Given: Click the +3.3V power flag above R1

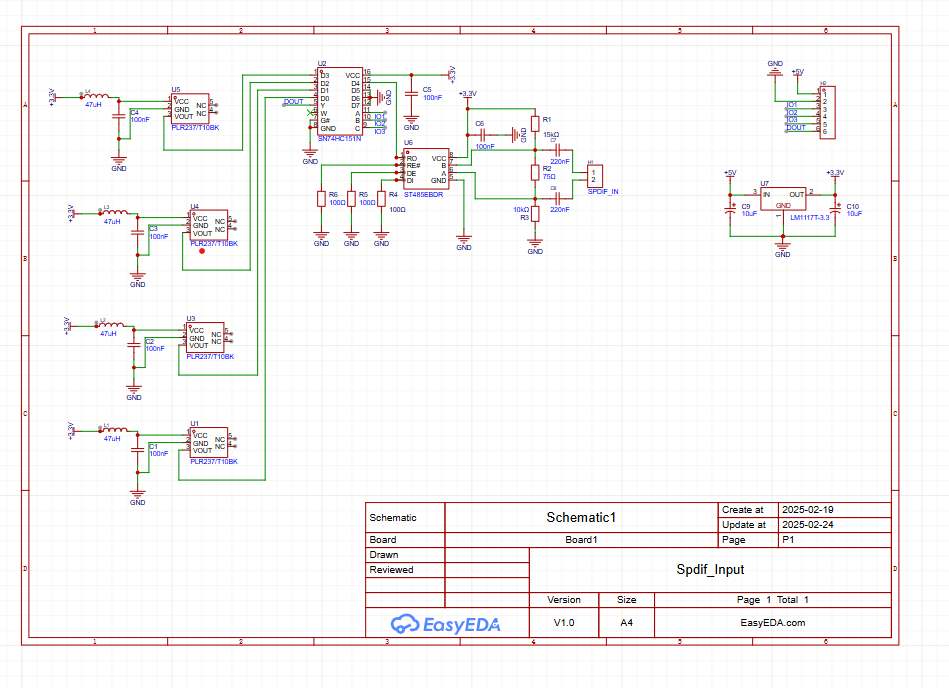Looking at the screenshot, I should tap(467, 95).
